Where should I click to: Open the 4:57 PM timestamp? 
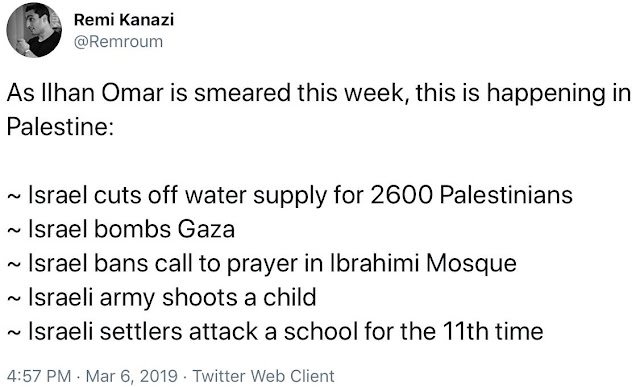tap(39, 376)
